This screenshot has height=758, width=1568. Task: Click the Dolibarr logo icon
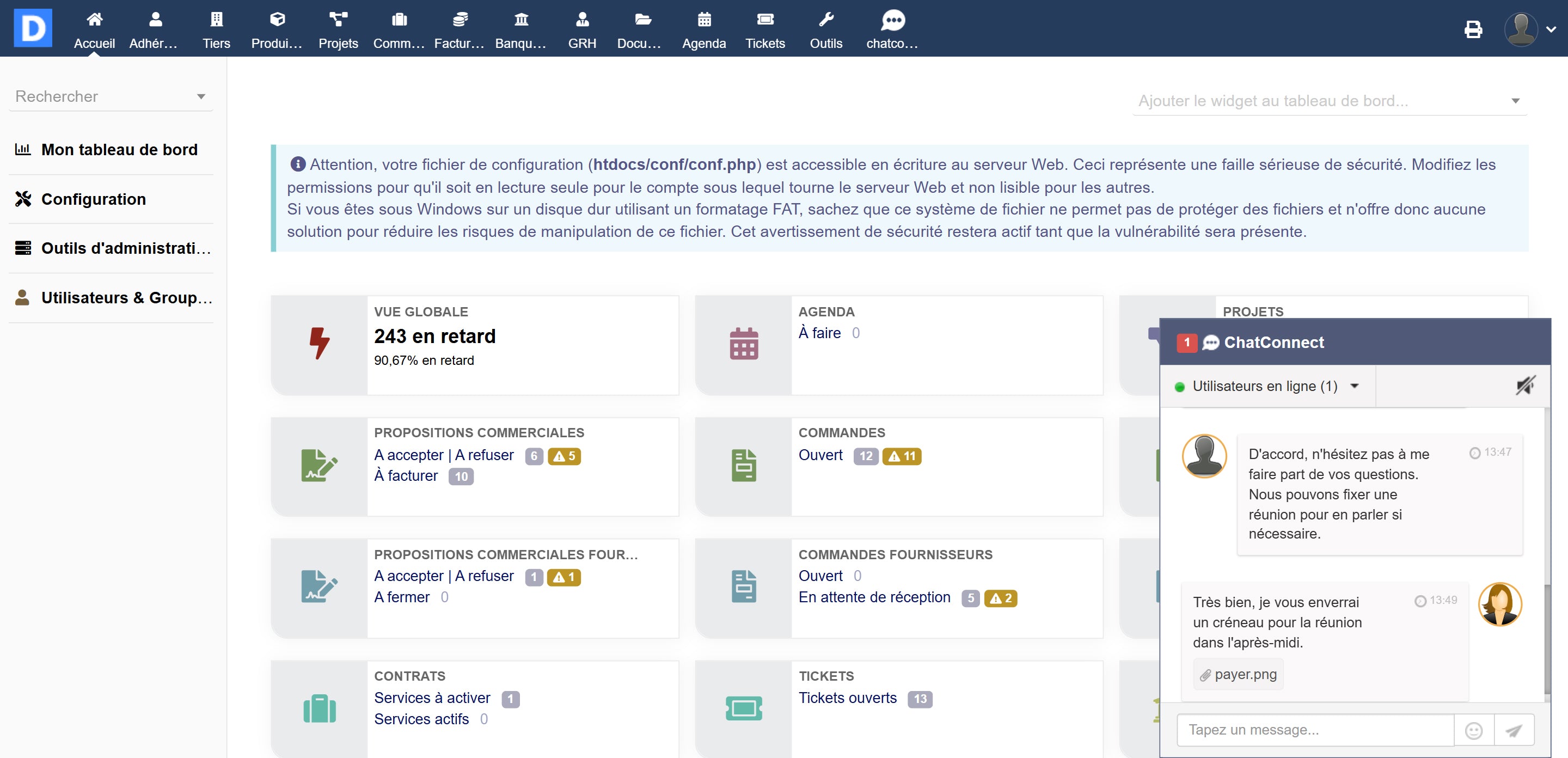(x=33, y=28)
